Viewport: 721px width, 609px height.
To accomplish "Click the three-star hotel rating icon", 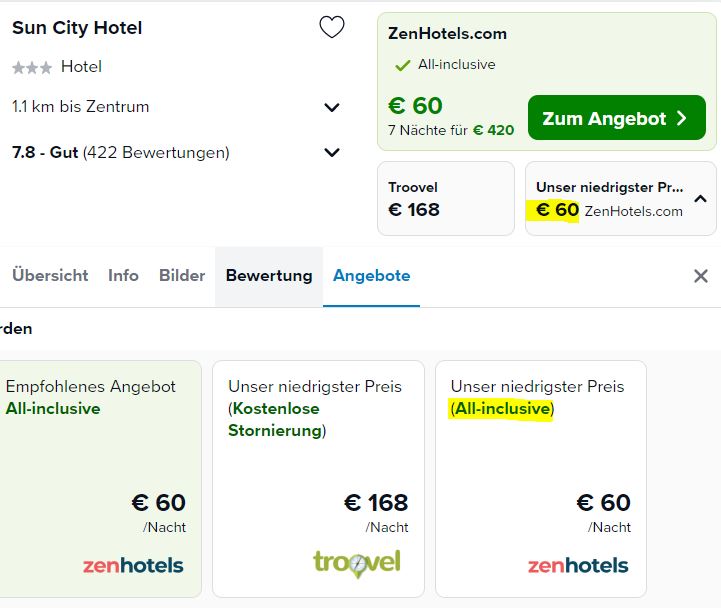I will point(32,68).
